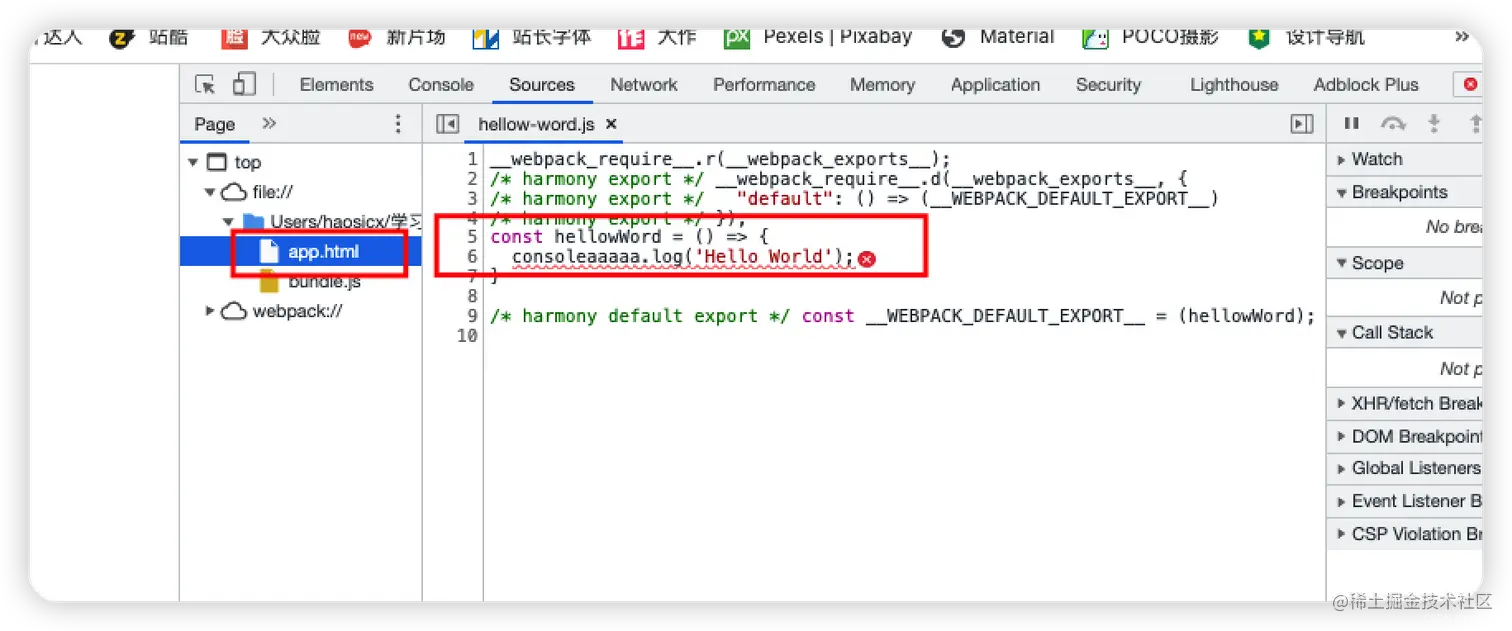Switch to the Network tab
This screenshot has height=631, width=1512.
pyautogui.click(x=644, y=85)
